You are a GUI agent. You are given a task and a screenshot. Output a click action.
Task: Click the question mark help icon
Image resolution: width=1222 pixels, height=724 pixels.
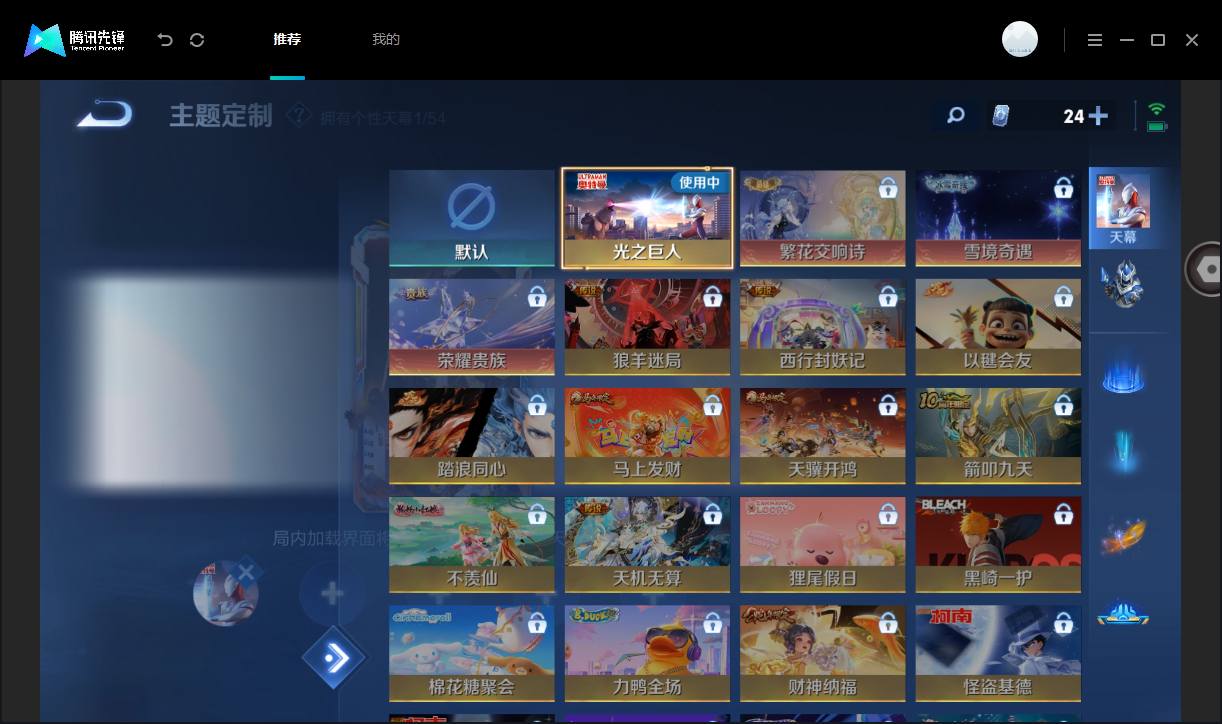298,115
